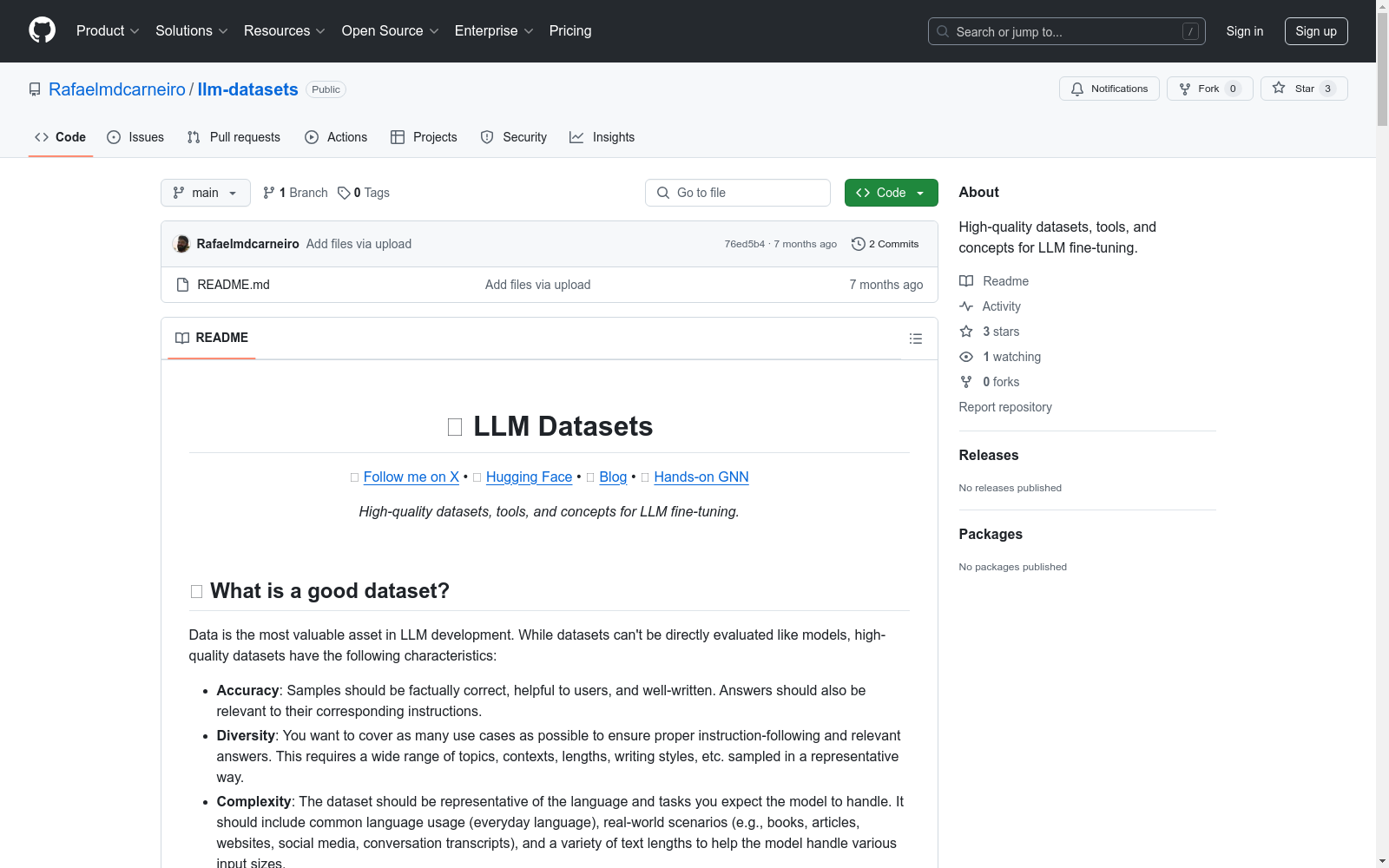Open the Actions tab
The image size is (1389, 868).
(x=336, y=137)
